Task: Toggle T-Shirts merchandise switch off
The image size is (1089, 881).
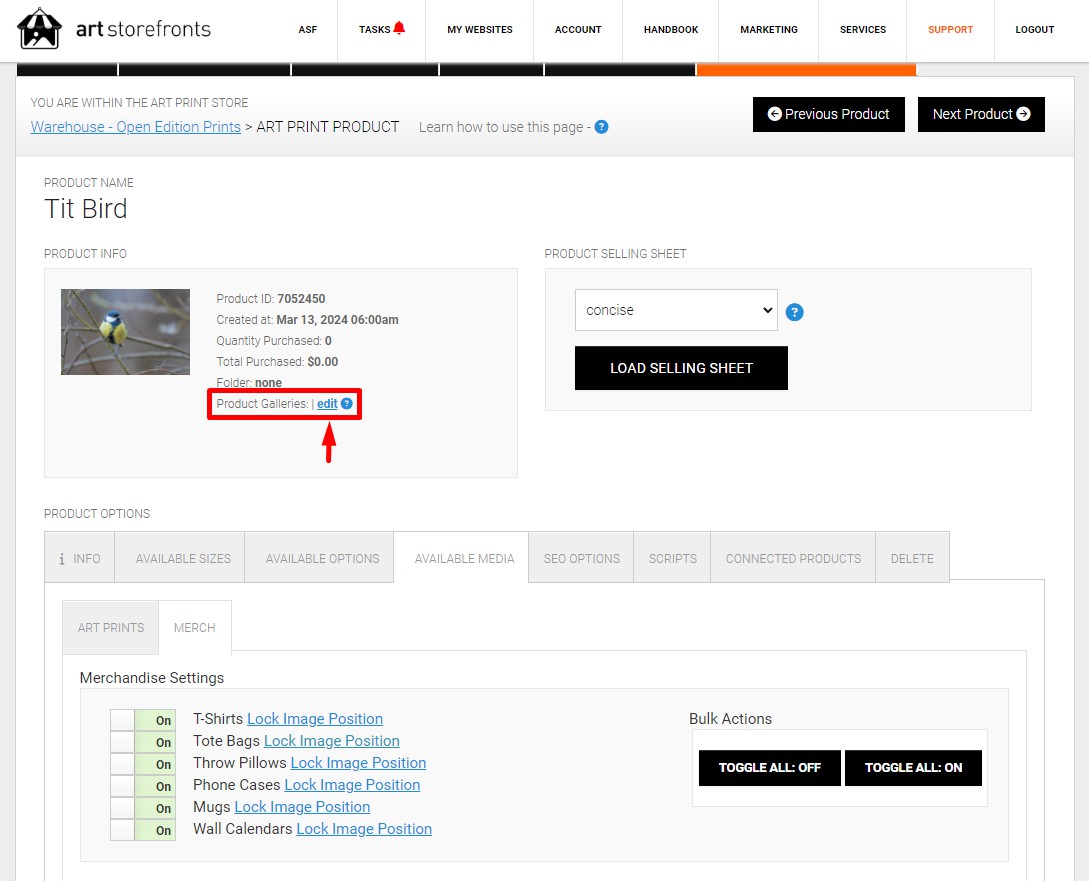Action: coord(143,720)
